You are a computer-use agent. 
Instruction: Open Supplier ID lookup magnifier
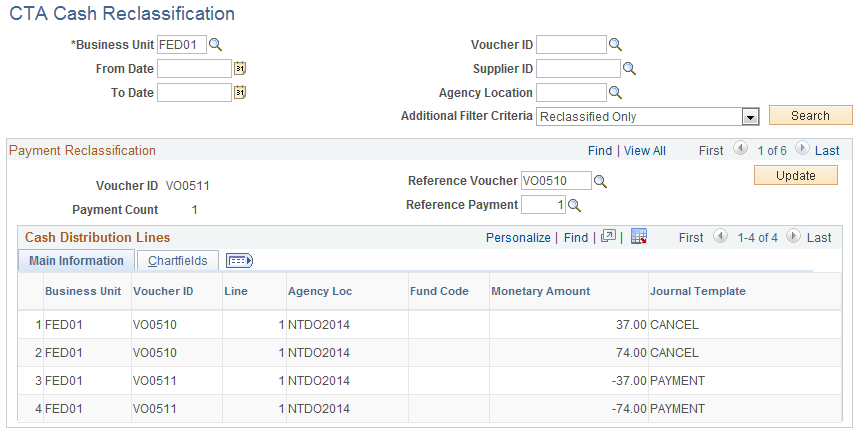point(629,69)
